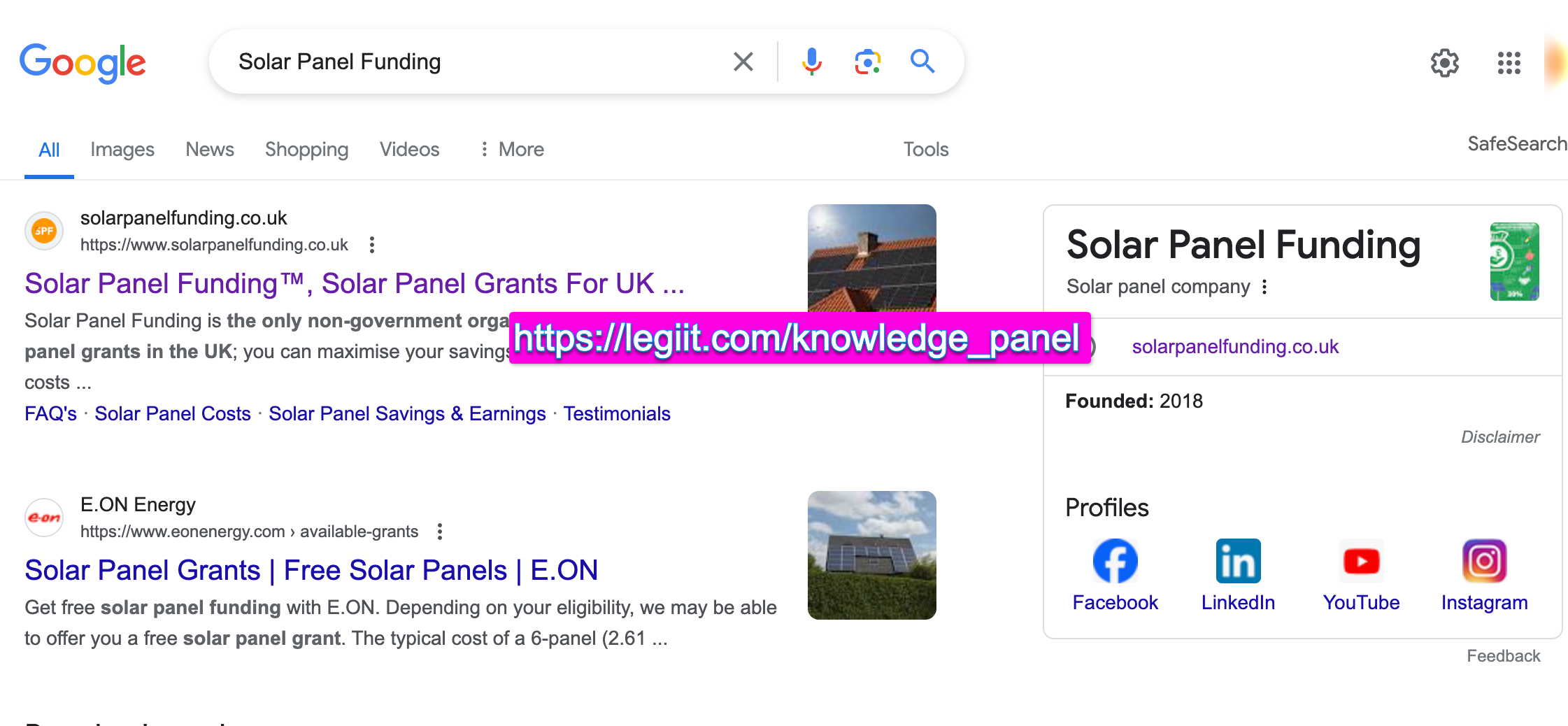The image size is (1568, 726).
Task: Run the search with the magnifier icon
Action: click(x=922, y=62)
